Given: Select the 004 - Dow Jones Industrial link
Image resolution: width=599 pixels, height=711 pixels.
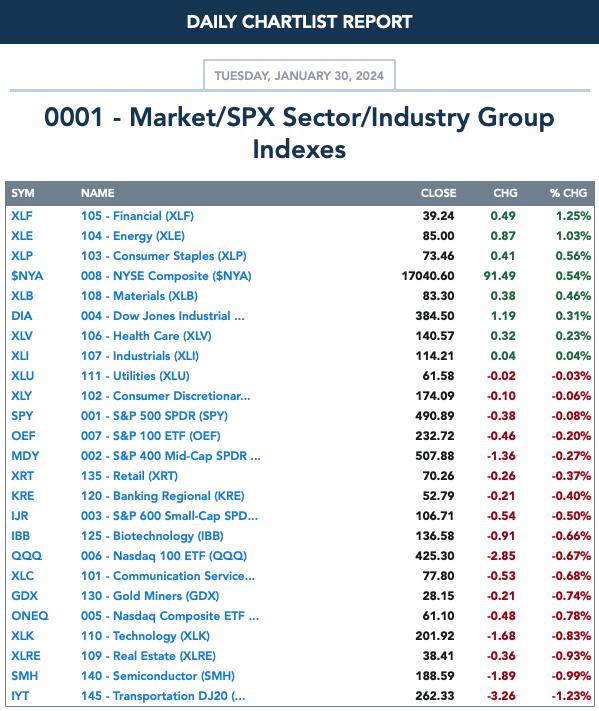Looking at the screenshot, I should pos(163,316).
